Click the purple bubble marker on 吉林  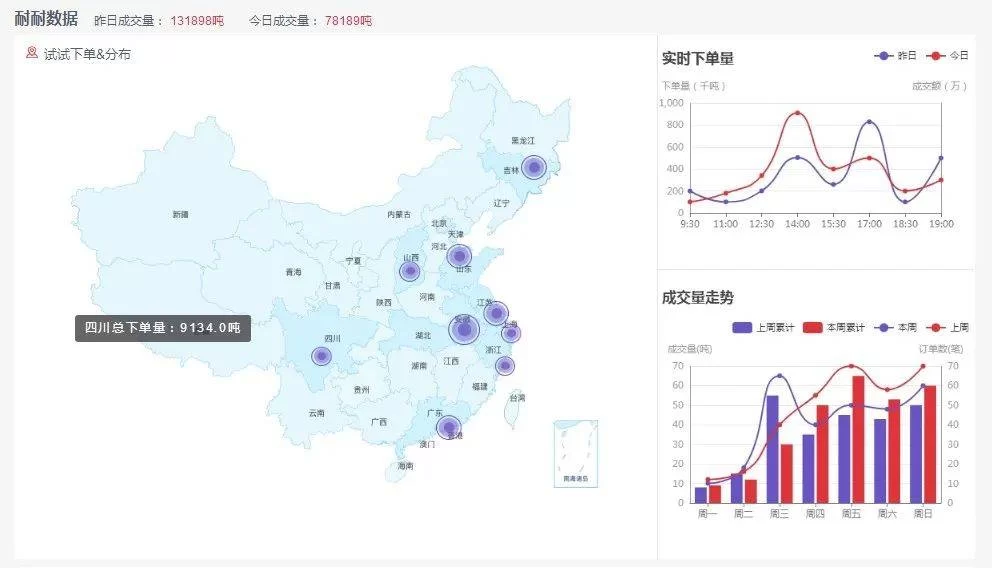point(534,167)
